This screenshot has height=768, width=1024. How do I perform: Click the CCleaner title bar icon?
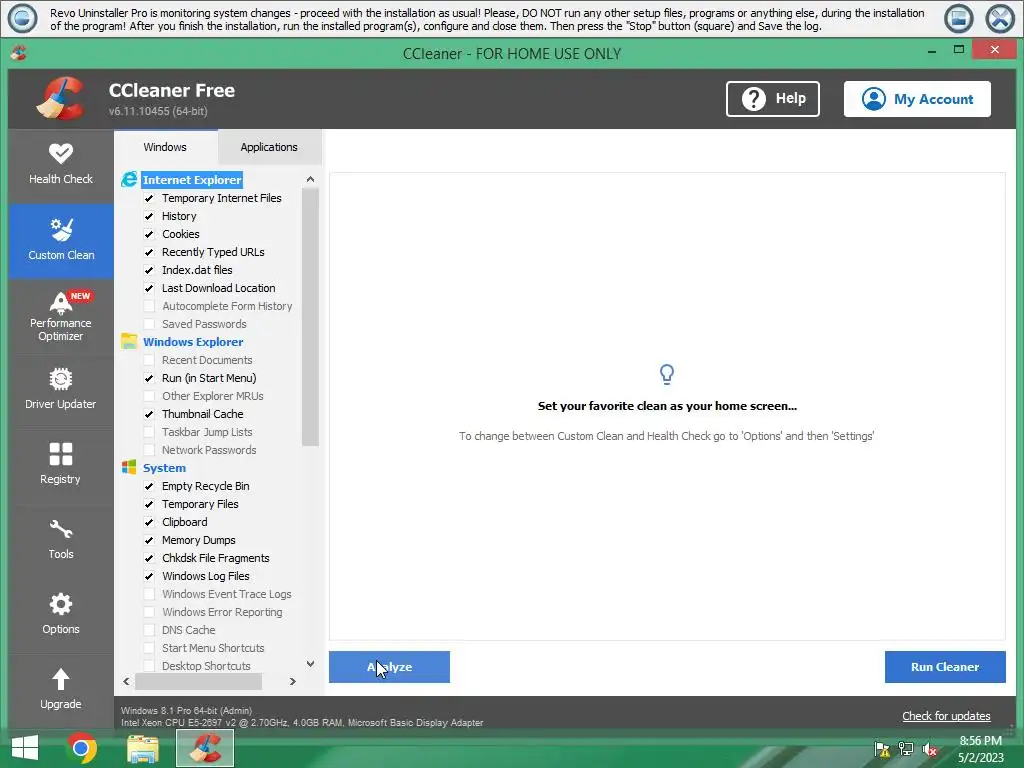(18, 53)
